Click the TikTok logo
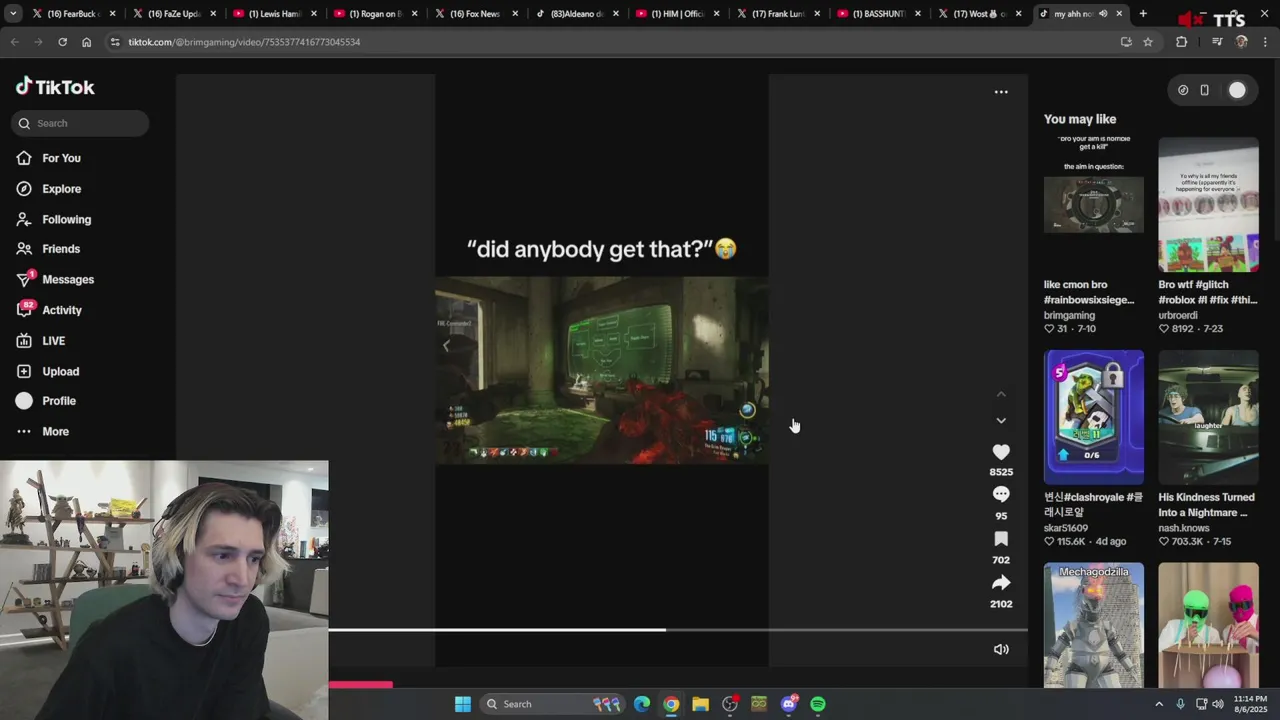1280x720 pixels. click(55, 87)
